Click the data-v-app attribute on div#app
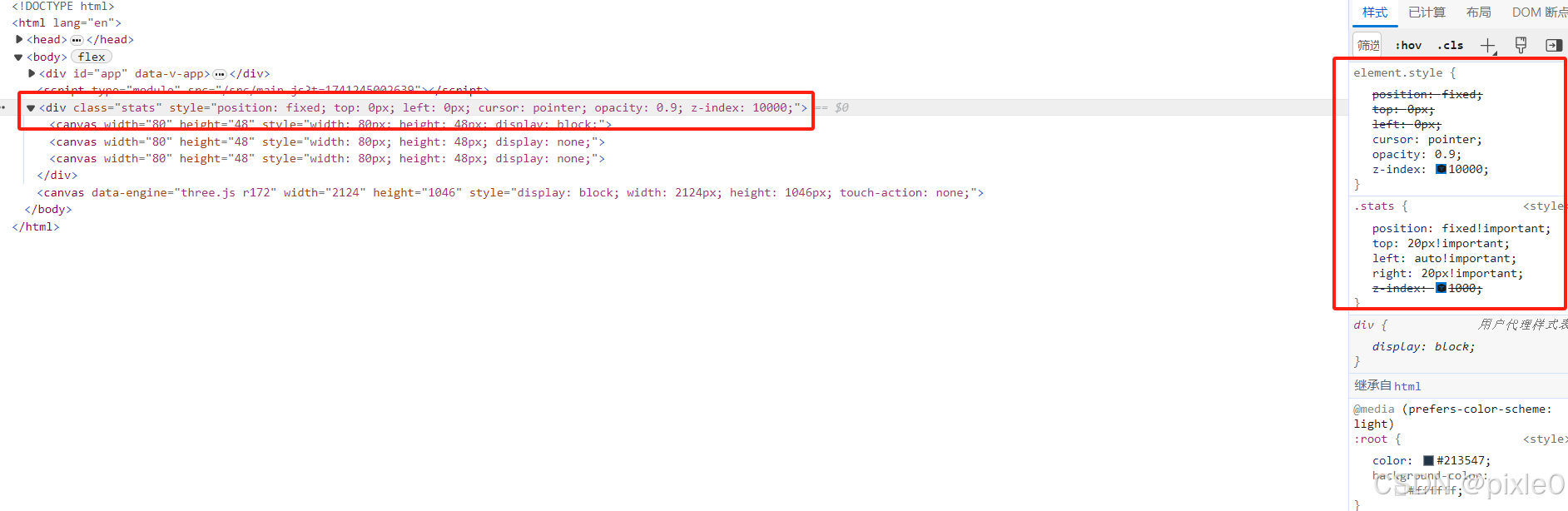This screenshot has height=511, width=1568. click(169, 74)
